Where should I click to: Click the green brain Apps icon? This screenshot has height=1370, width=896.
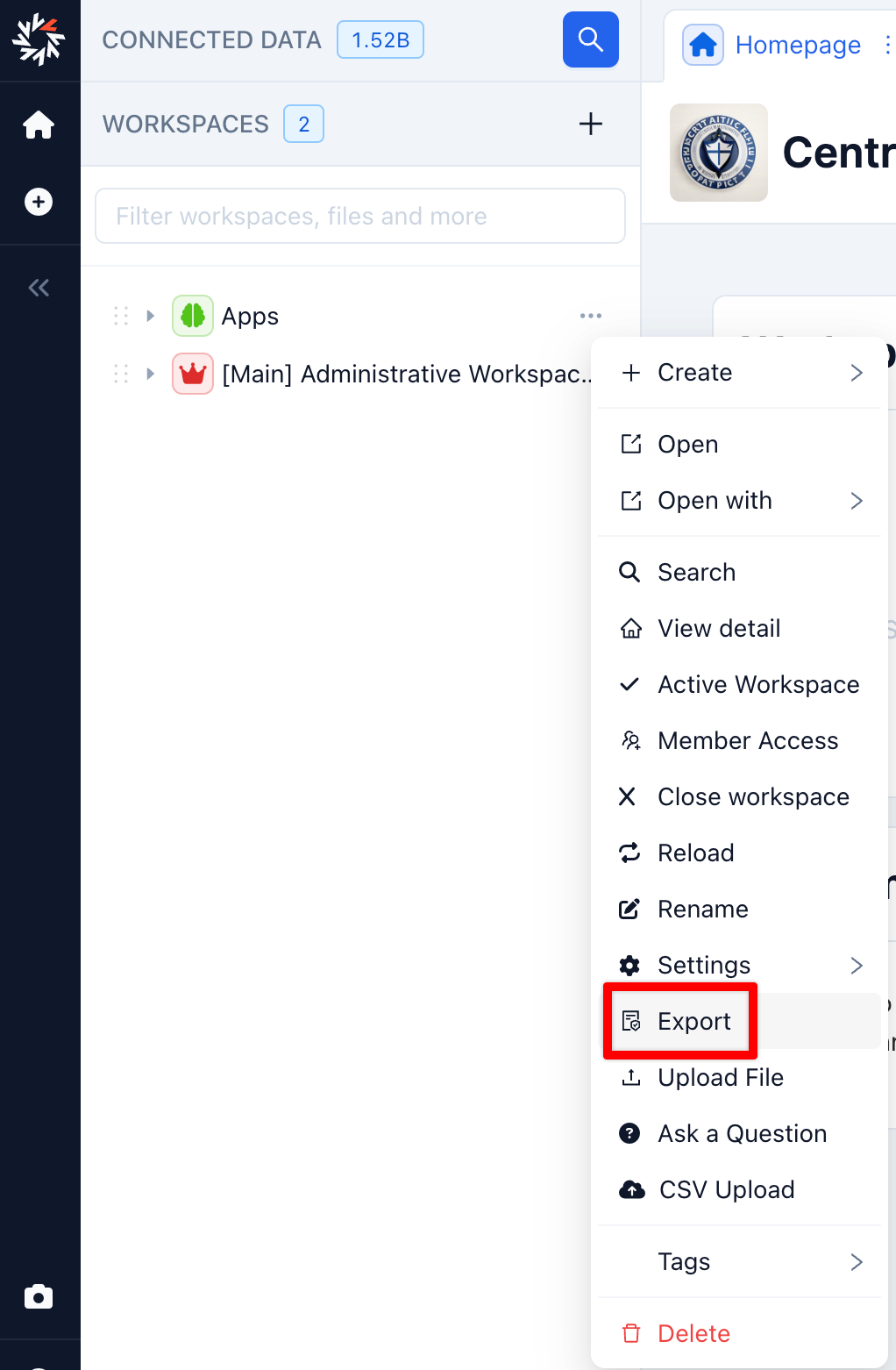[193, 316]
